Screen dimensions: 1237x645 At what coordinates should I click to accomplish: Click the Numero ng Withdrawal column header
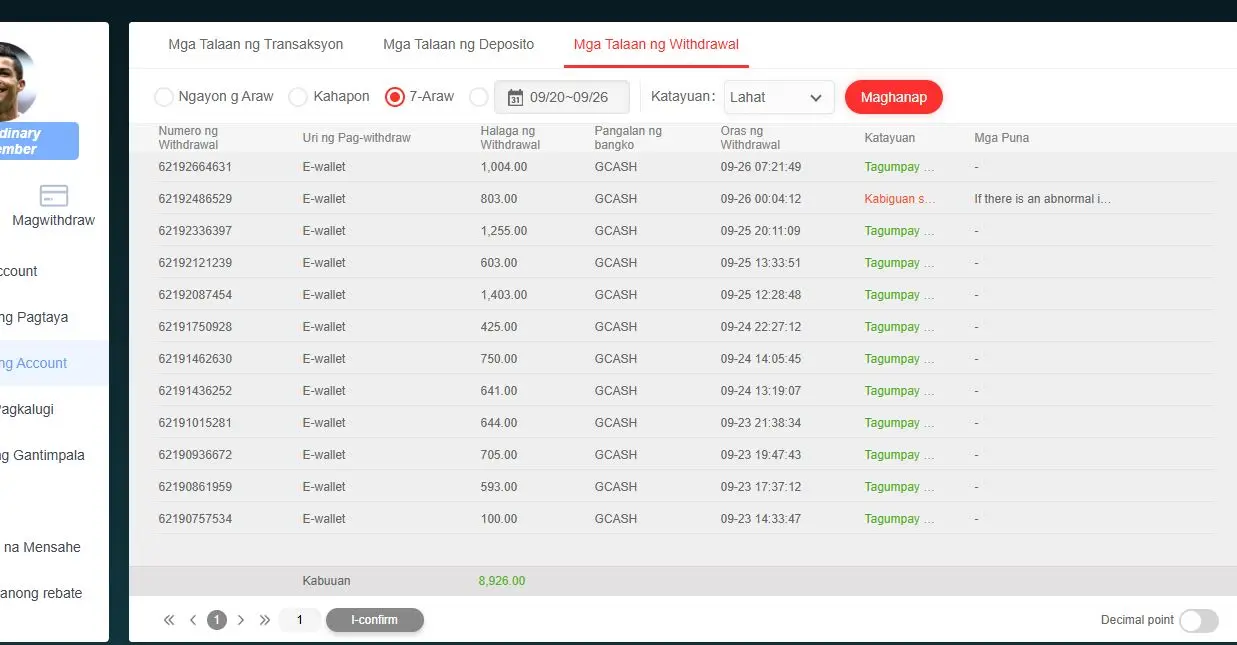[x=188, y=138]
